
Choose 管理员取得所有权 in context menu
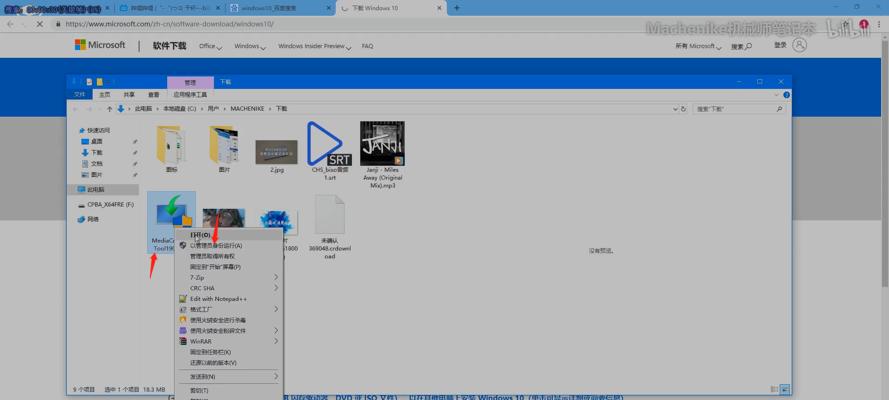coord(228,256)
